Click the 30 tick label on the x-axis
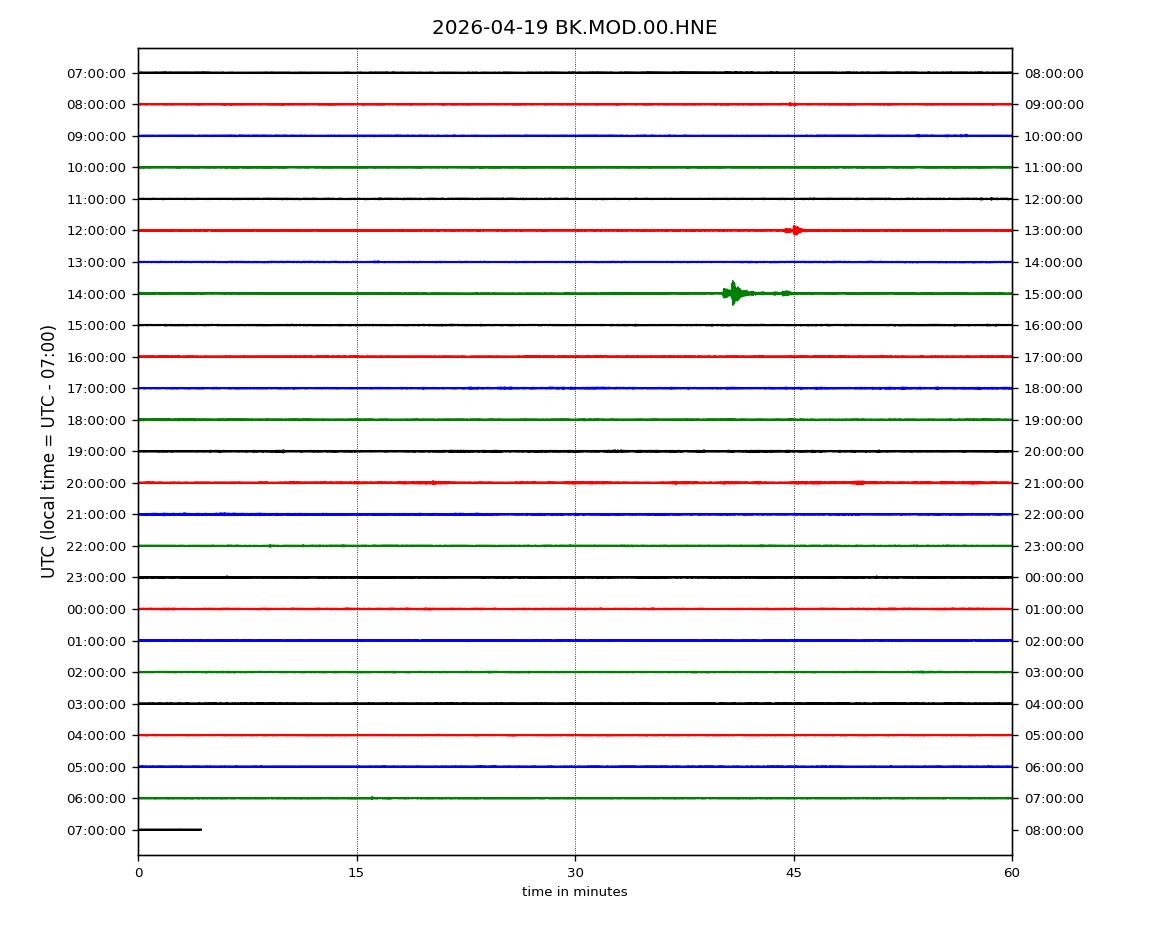This screenshot has height=950, width=1150. pos(575,873)
